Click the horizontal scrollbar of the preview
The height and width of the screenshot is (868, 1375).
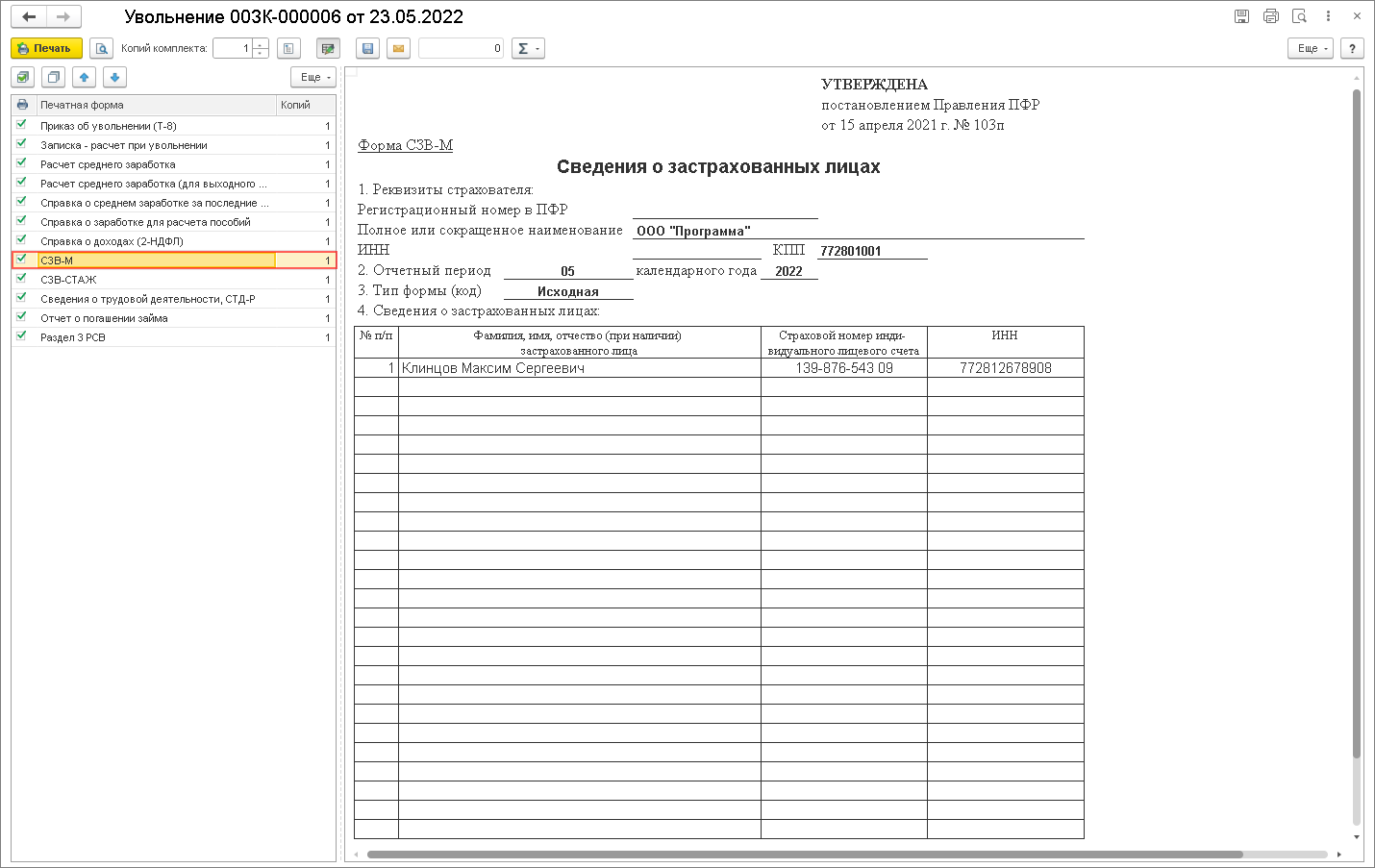[805, 855]
